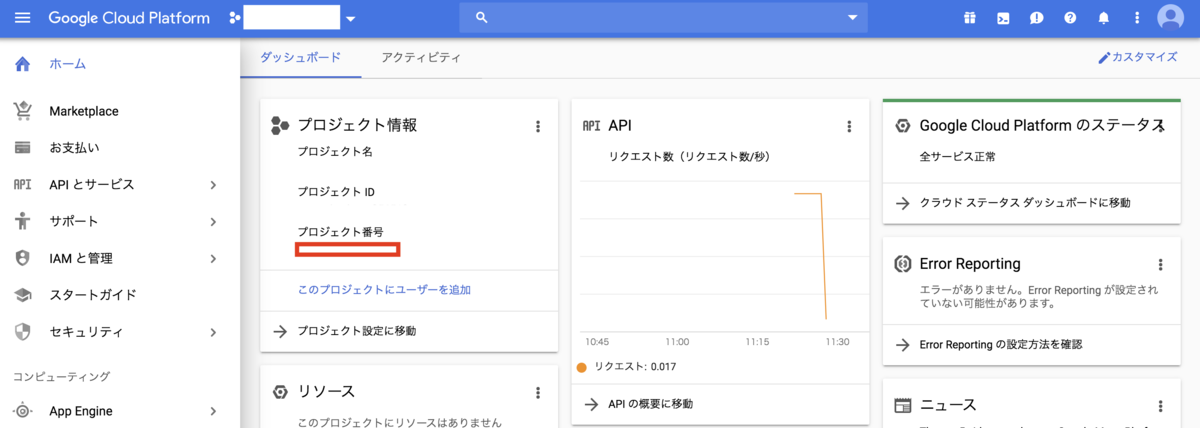Expand the サポート submenu chevron
Viewport: 1200px width, 428px height.
click(x=213, y=221)
